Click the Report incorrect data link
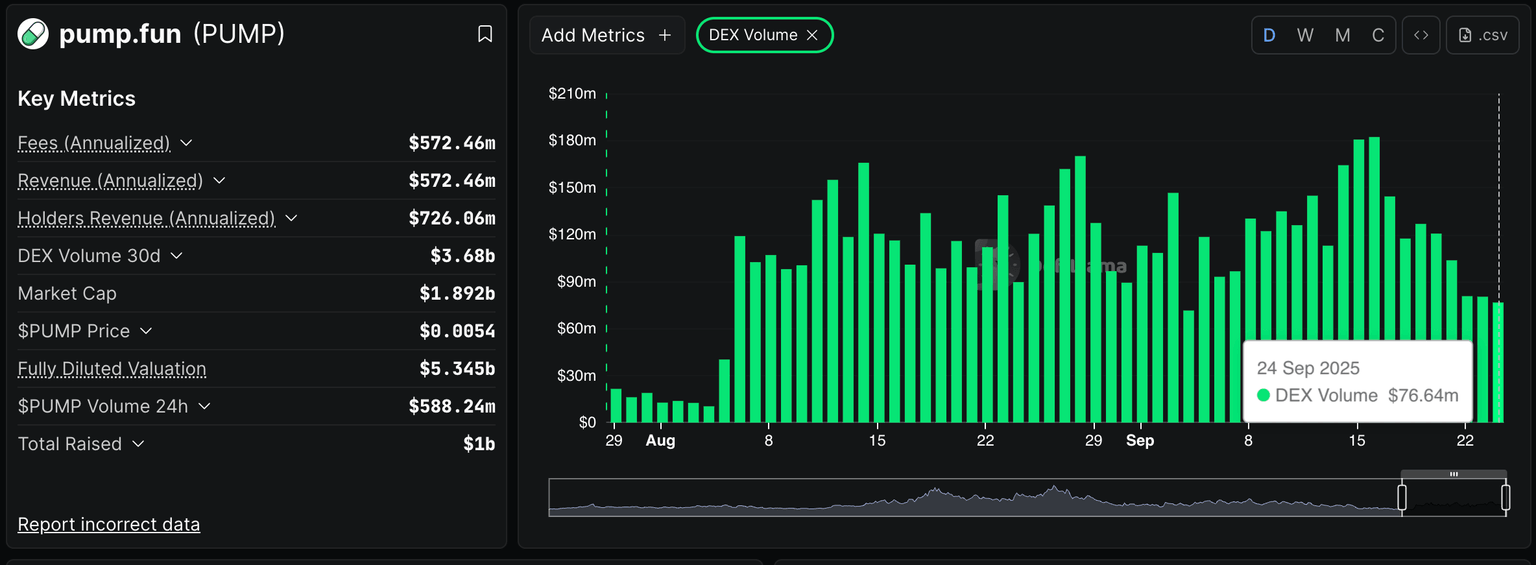Viewport: 1536px width, 565px height. [x=109, y=524]
